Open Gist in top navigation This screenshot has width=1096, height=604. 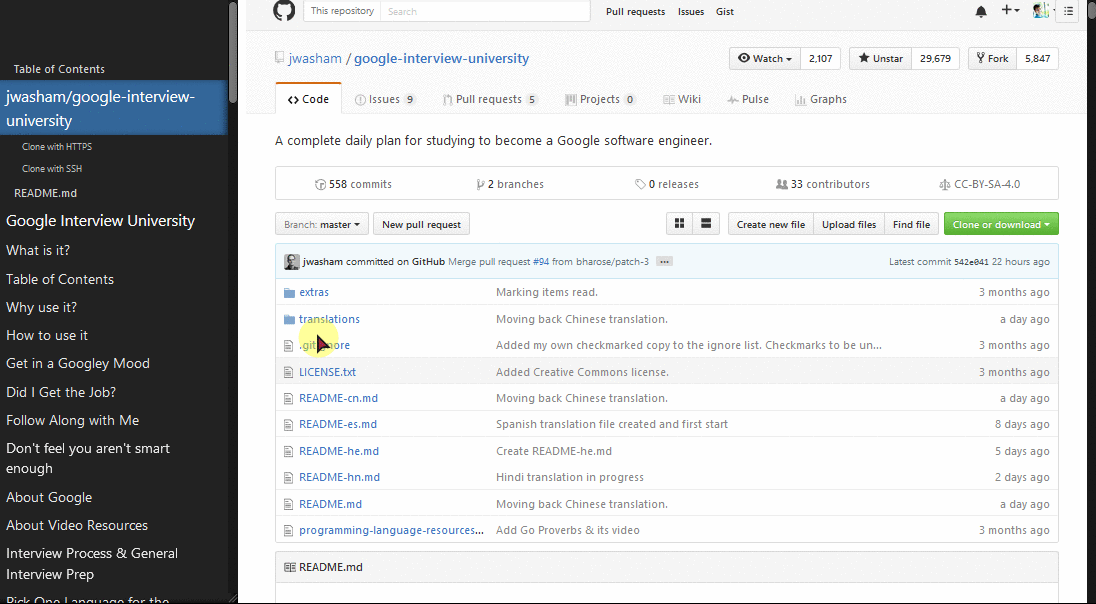click(x=725, y=11)
